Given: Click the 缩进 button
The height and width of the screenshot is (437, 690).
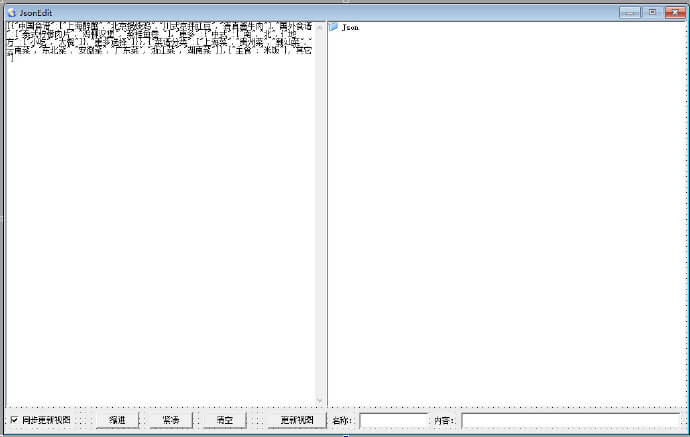Looking at the screenshot, I should pyautogui.click(x=118, y=421).
